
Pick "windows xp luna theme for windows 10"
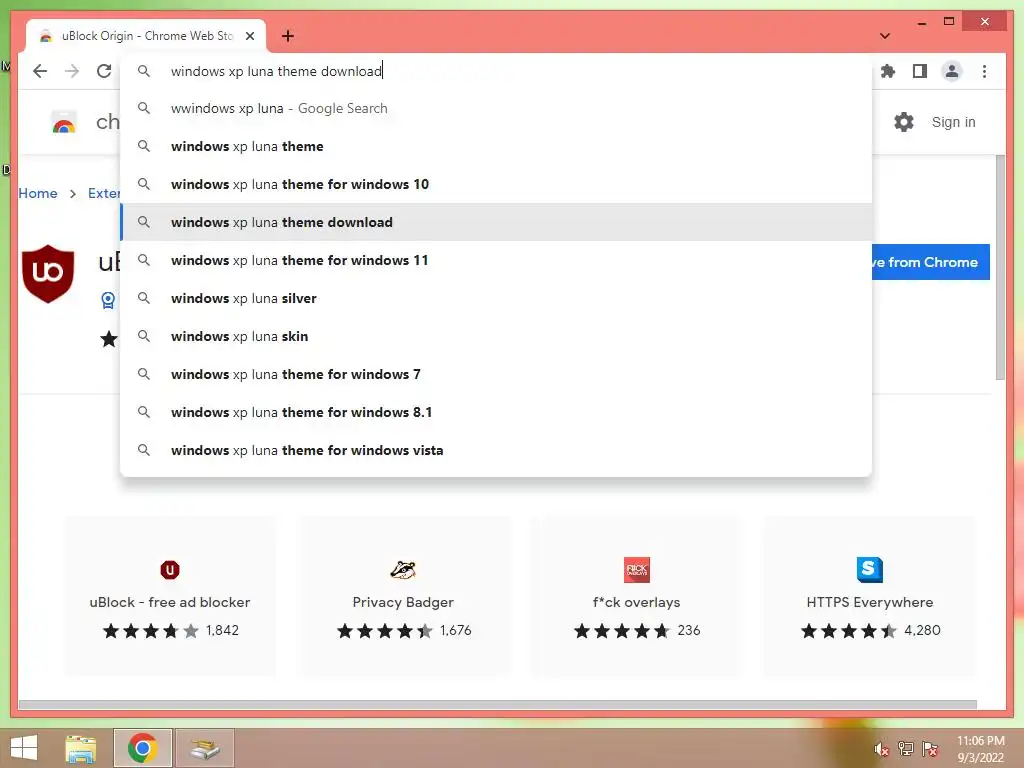pos(496,184)
